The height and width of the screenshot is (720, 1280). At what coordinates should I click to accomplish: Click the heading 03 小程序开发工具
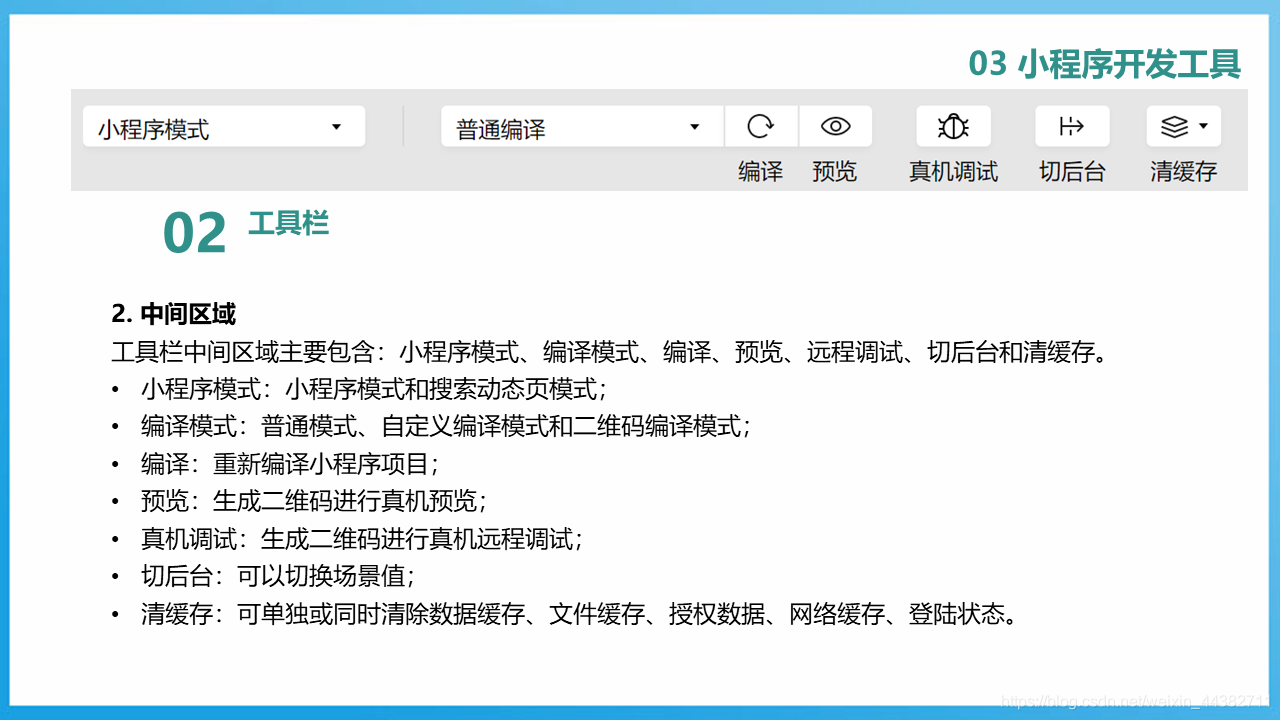(x=1105, y=64)
